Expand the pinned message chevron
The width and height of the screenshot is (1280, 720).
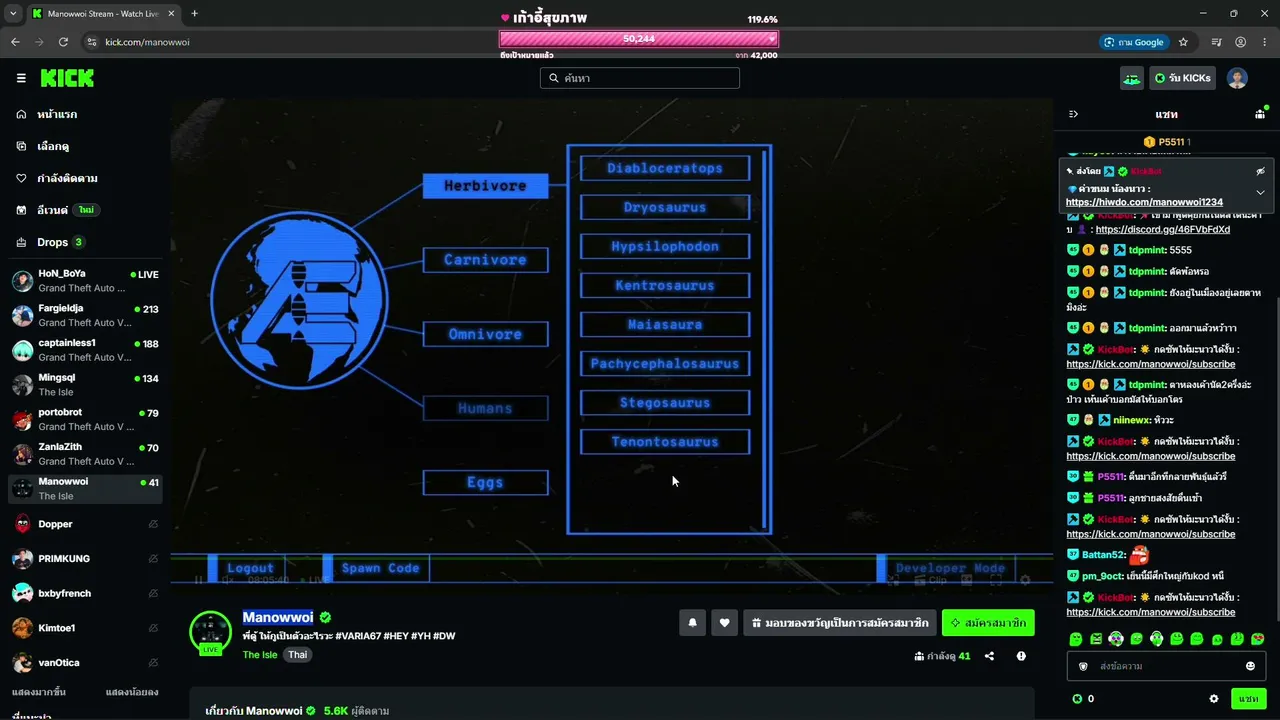click(x=1260, y=192)
